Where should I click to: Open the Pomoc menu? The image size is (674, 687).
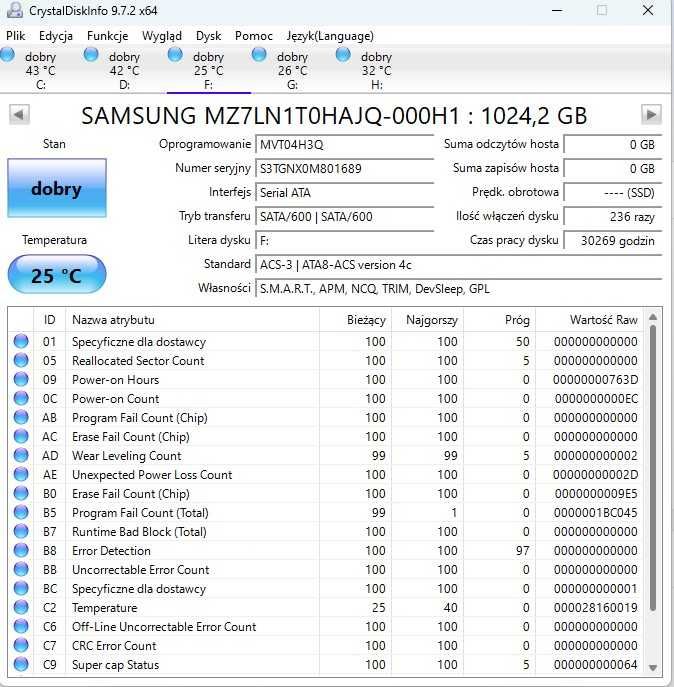pyautogui.click(x=254, y=36)
